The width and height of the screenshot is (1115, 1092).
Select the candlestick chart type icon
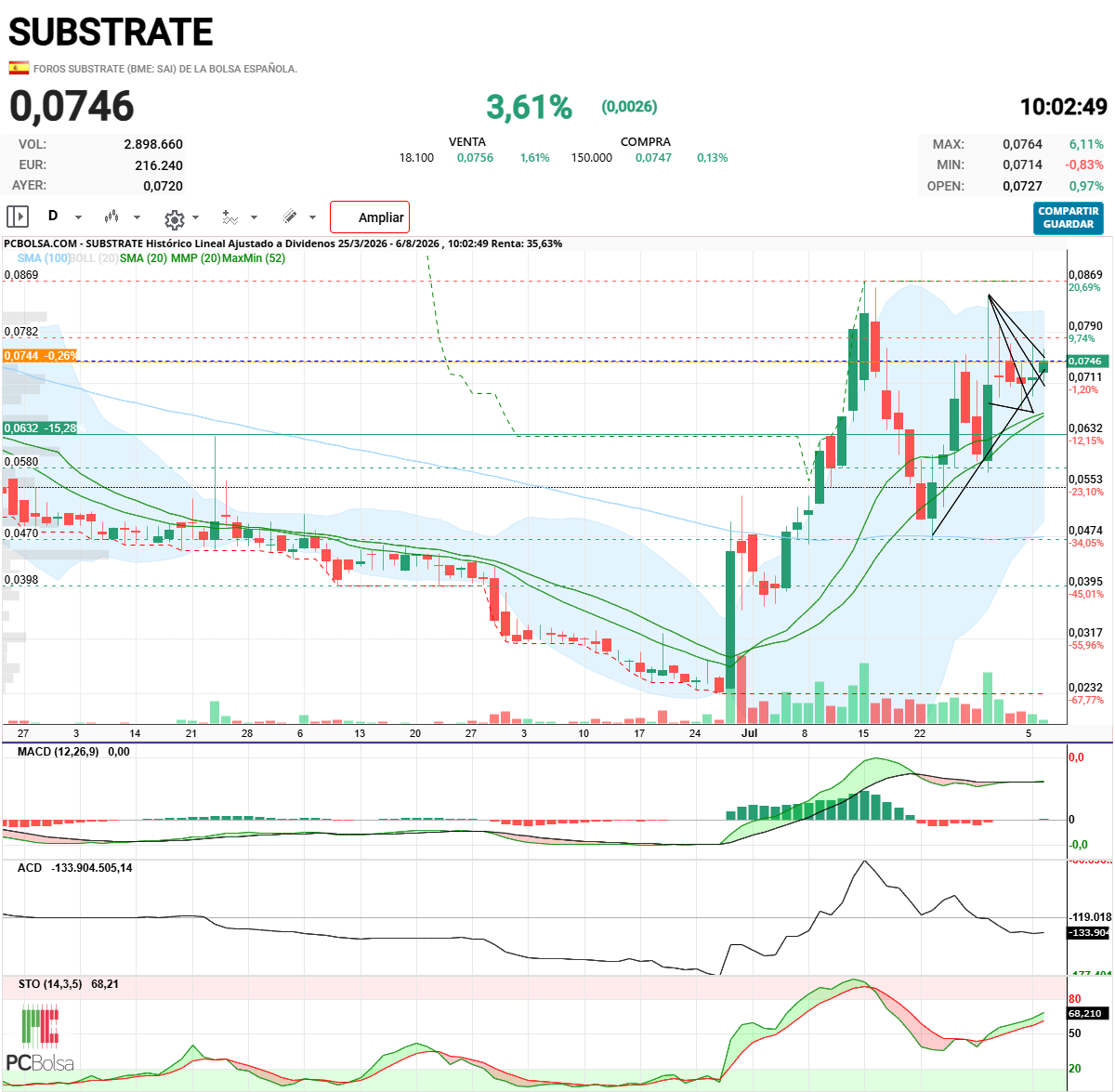(111, 217)
